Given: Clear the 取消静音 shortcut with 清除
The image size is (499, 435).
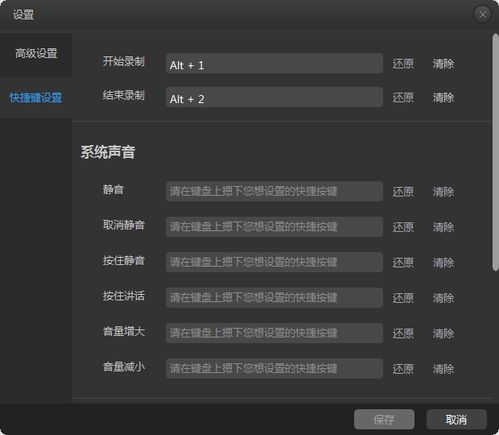Looking at the screenshot, I should (x=443, y=227).
